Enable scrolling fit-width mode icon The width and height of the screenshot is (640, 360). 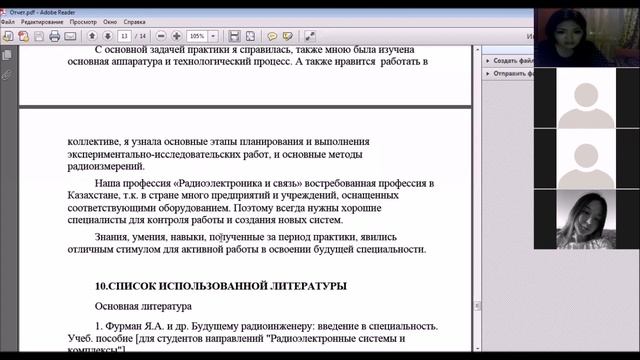234,36
